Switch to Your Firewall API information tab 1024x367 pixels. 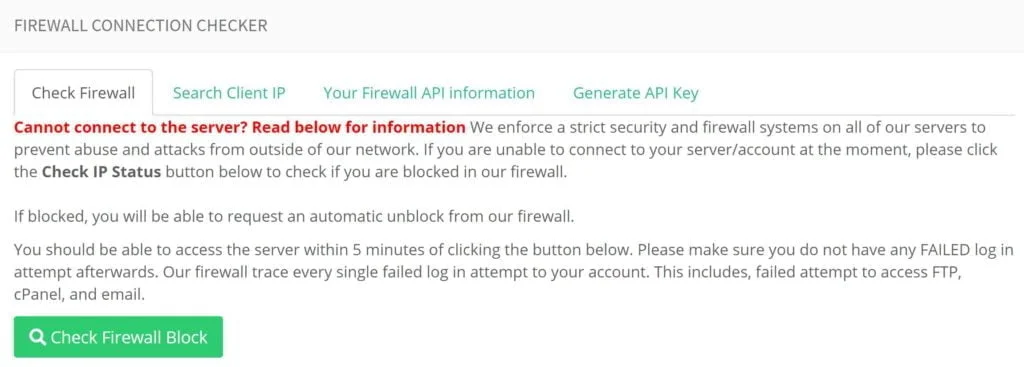tap(429, 93)
